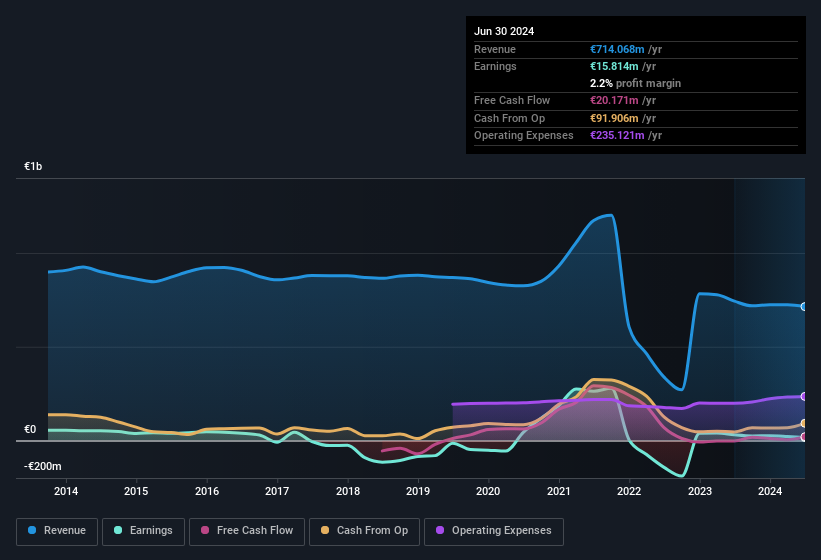Click the pink Free Cash Flow end marker
The image size is (821, 560).
pyautogui.click(x=804, y=437)
